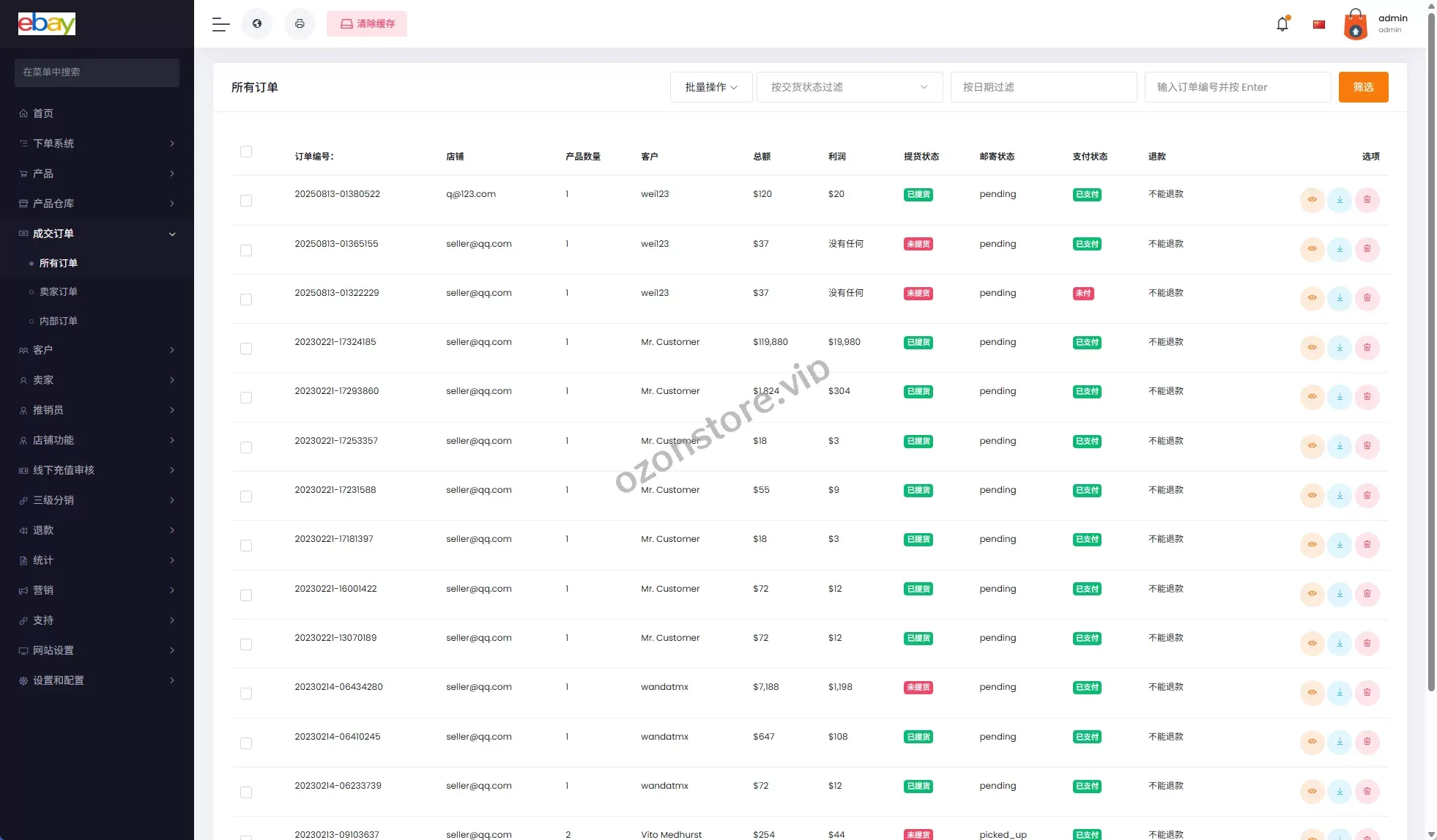Open the notification bell
The height and width of the screenshot is (840, 1437).
[1282, 24]
